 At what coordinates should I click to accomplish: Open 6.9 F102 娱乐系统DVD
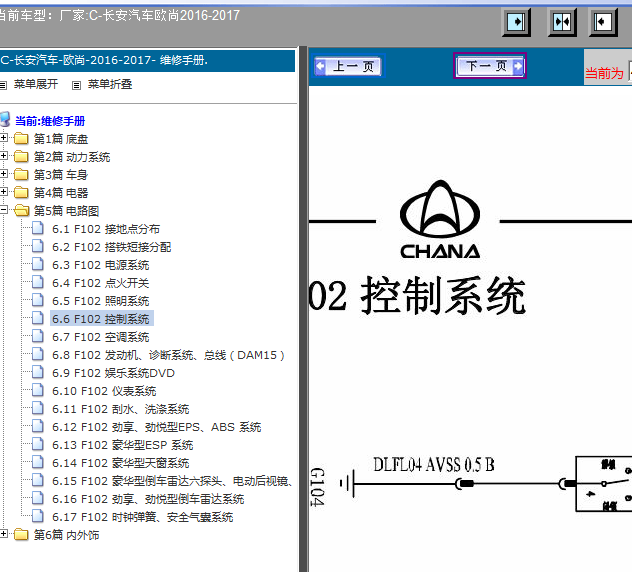(x=113, y=373)
